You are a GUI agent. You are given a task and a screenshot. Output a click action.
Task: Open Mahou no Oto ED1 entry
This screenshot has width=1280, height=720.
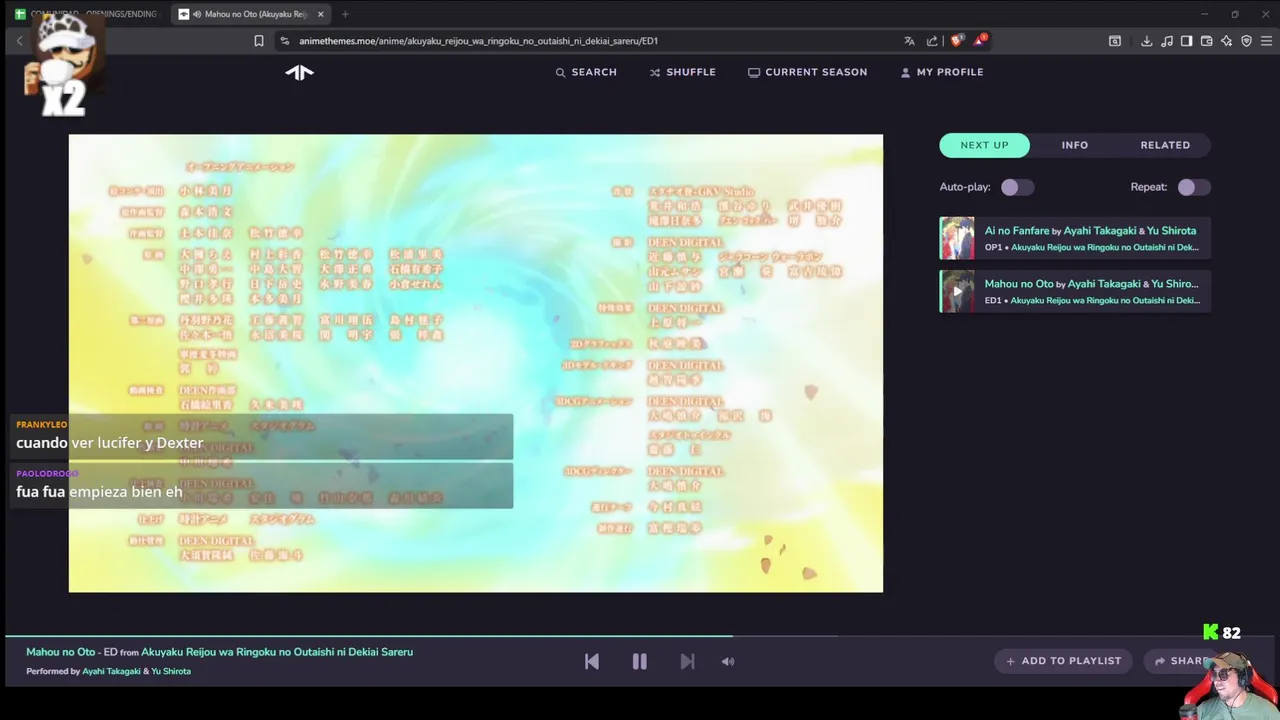tap(1075, 291)
